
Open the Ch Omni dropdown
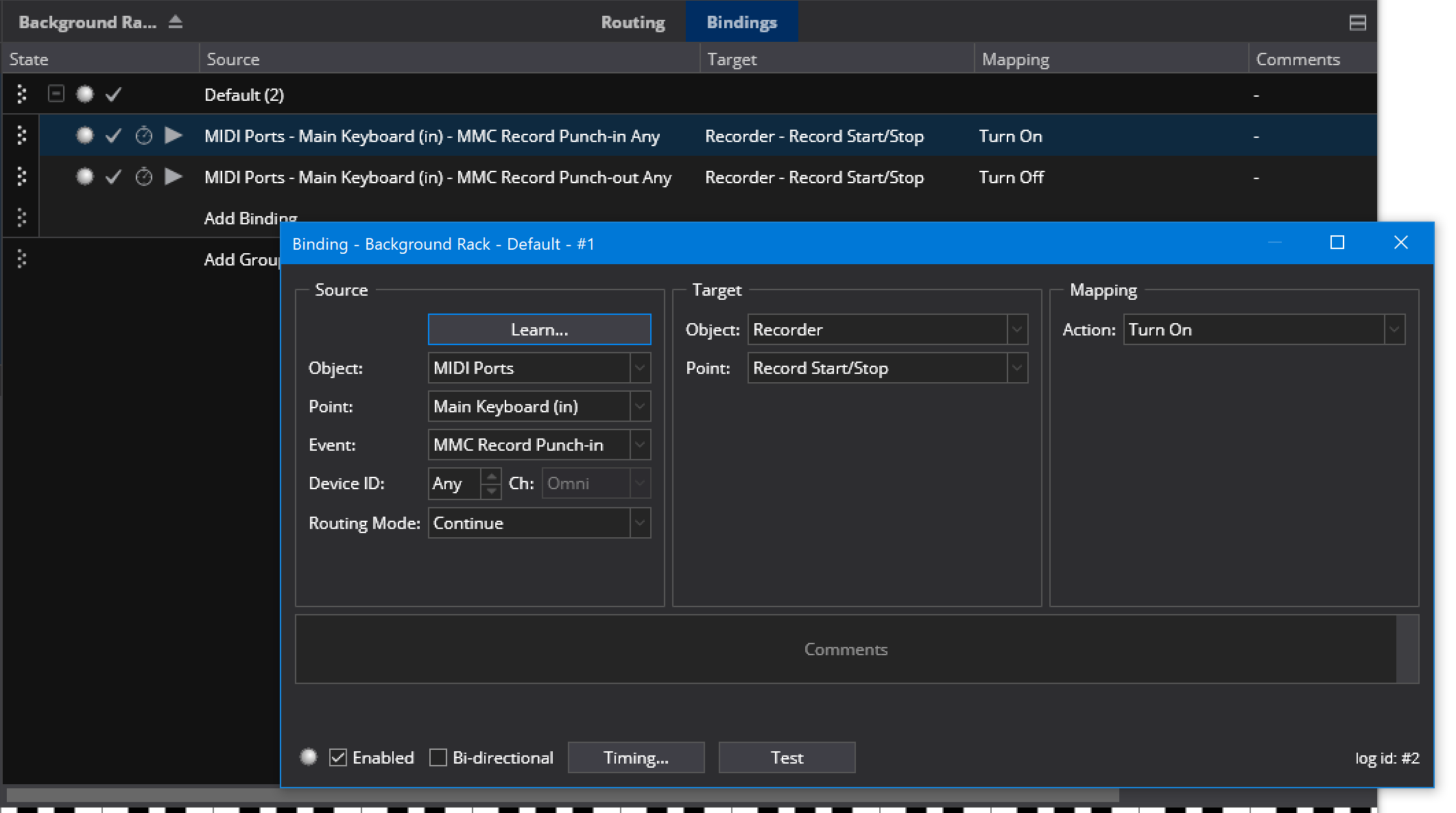pyautogui.click(x=596, y=483)
